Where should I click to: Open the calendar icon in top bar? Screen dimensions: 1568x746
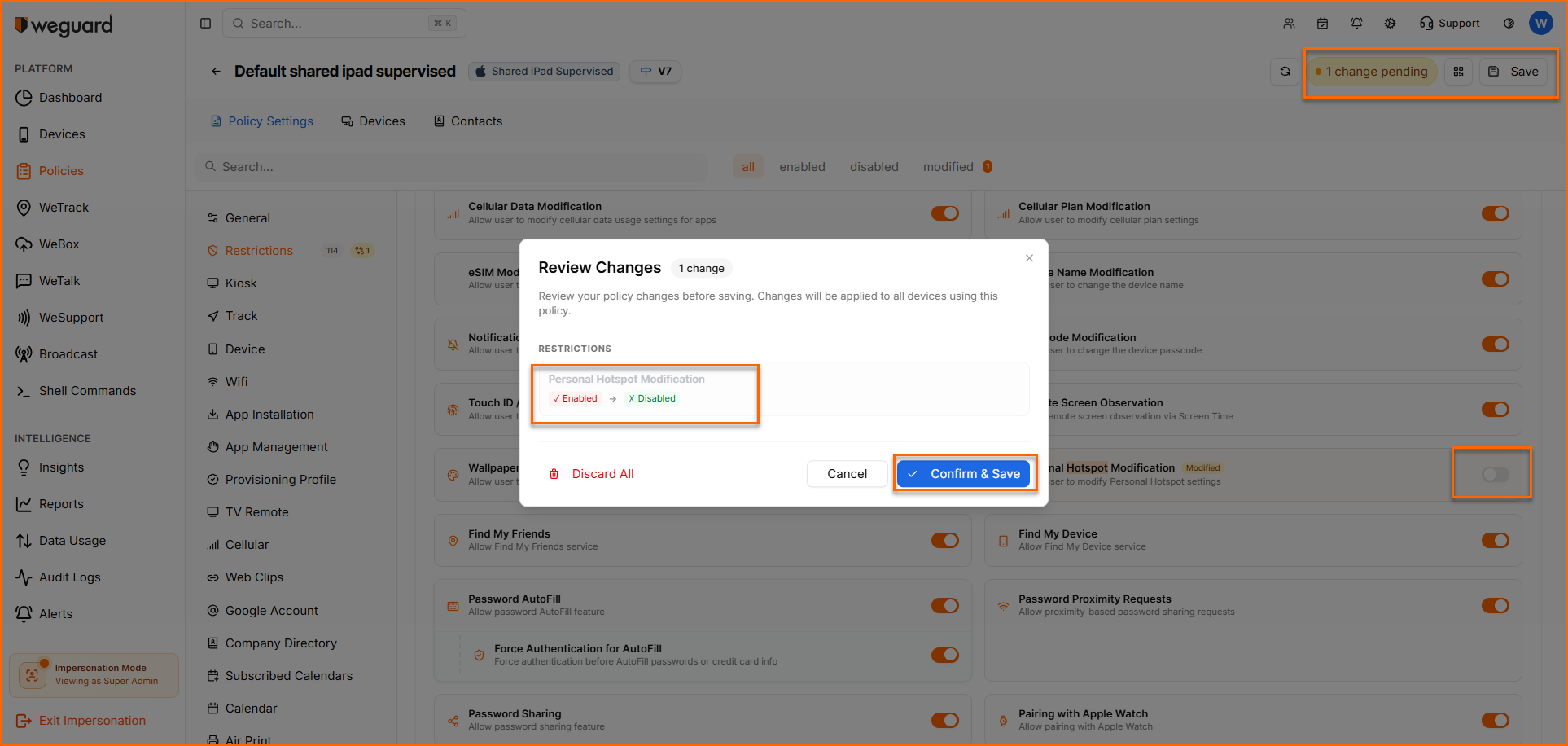1322,24
